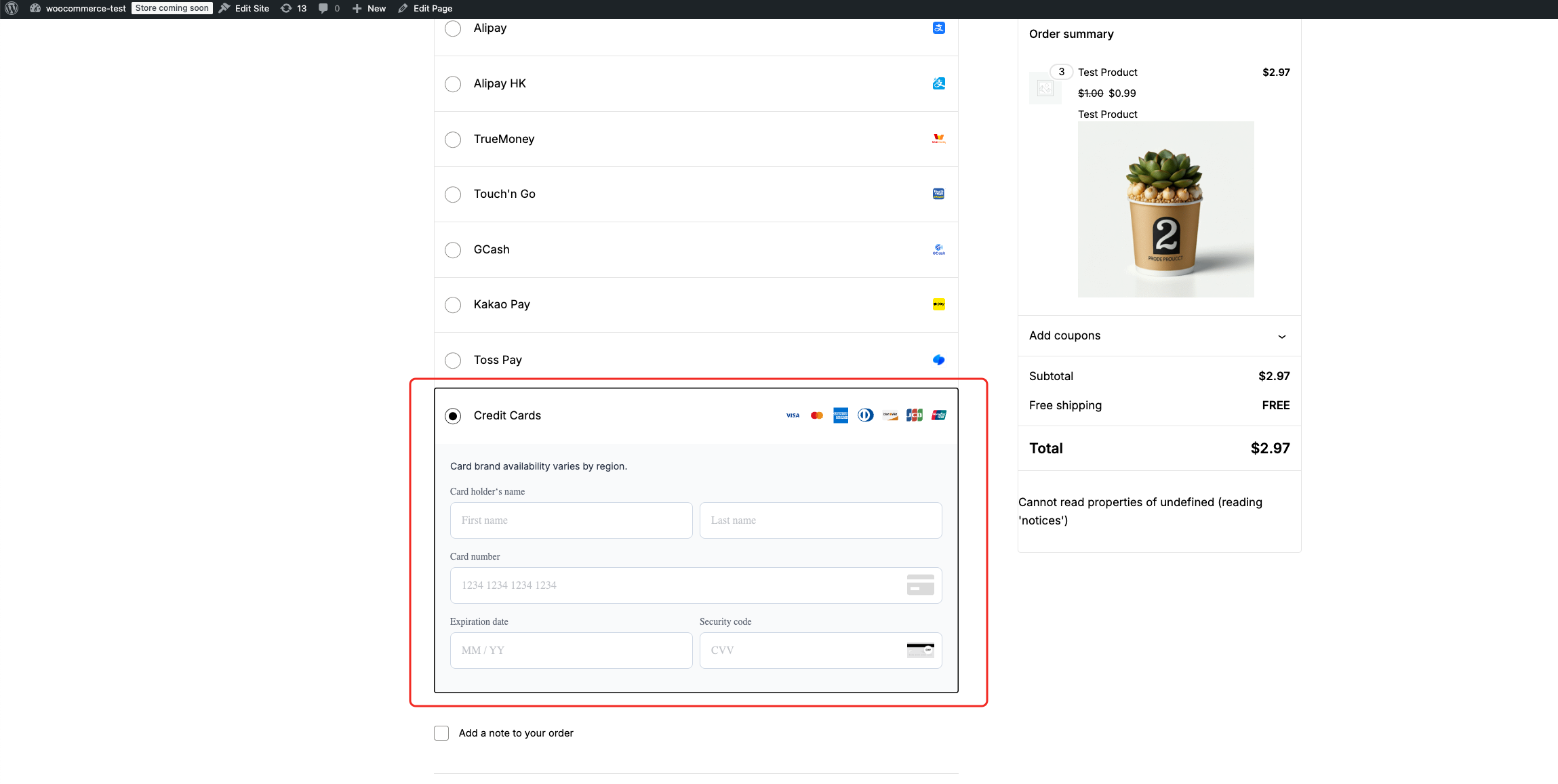This screenshot has height=784, width=1558.
Task: Click the quantity badge showing 3
Action: click(1061, 72)
